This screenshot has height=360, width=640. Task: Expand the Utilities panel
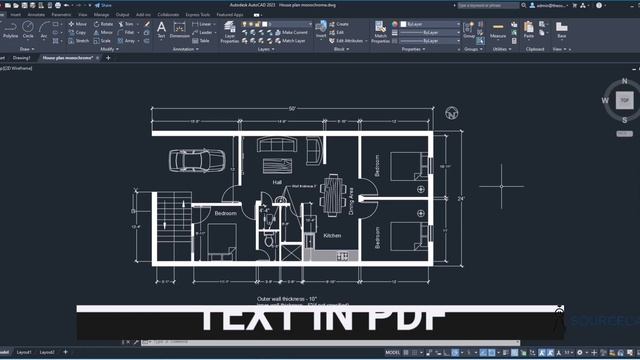[502, 49]
